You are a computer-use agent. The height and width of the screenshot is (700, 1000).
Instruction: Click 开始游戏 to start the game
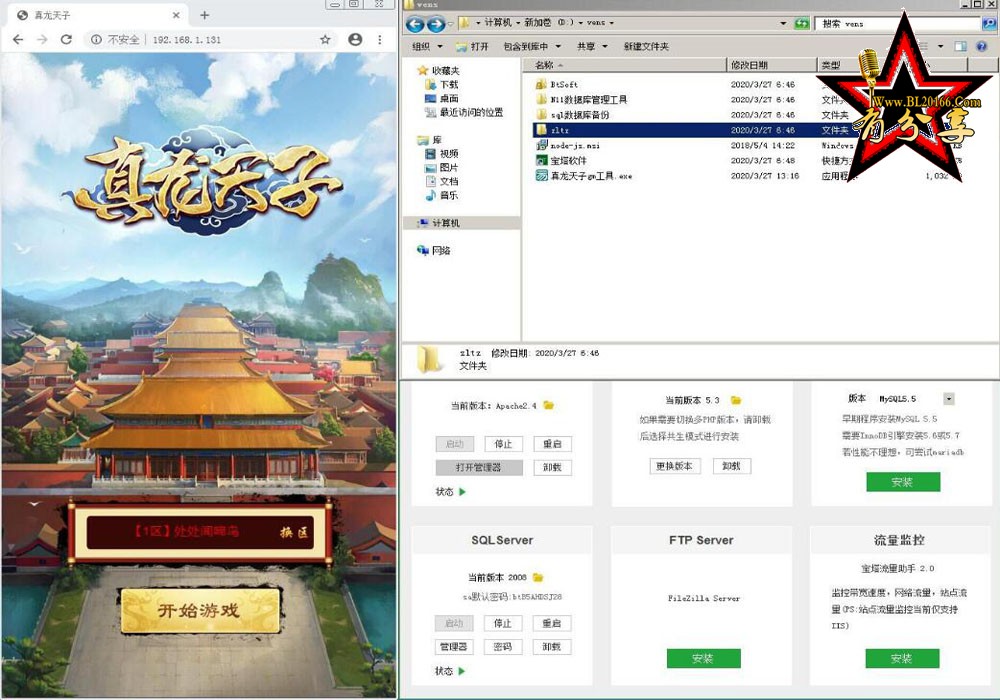click(200, 610)
